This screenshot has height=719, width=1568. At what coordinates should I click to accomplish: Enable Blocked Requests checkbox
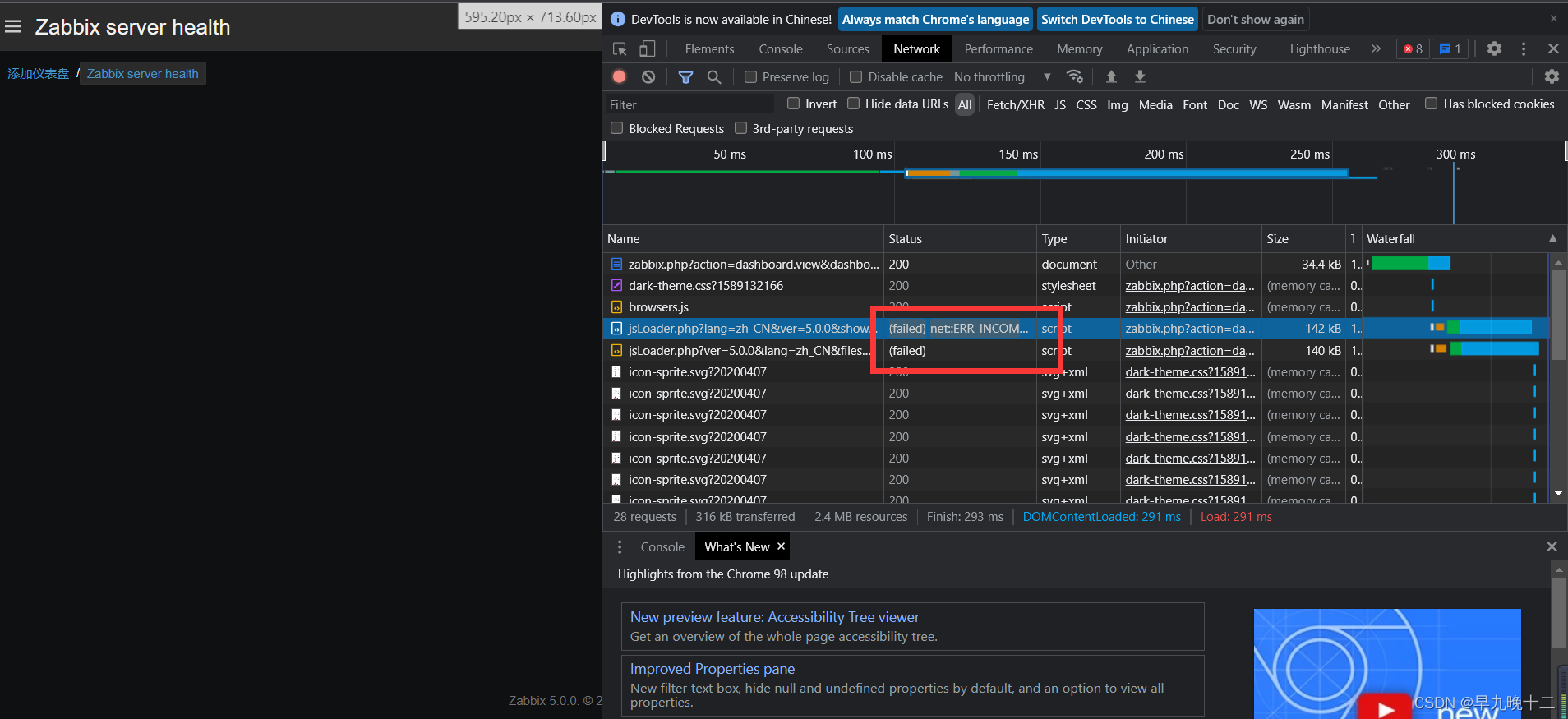click(616, 128)
